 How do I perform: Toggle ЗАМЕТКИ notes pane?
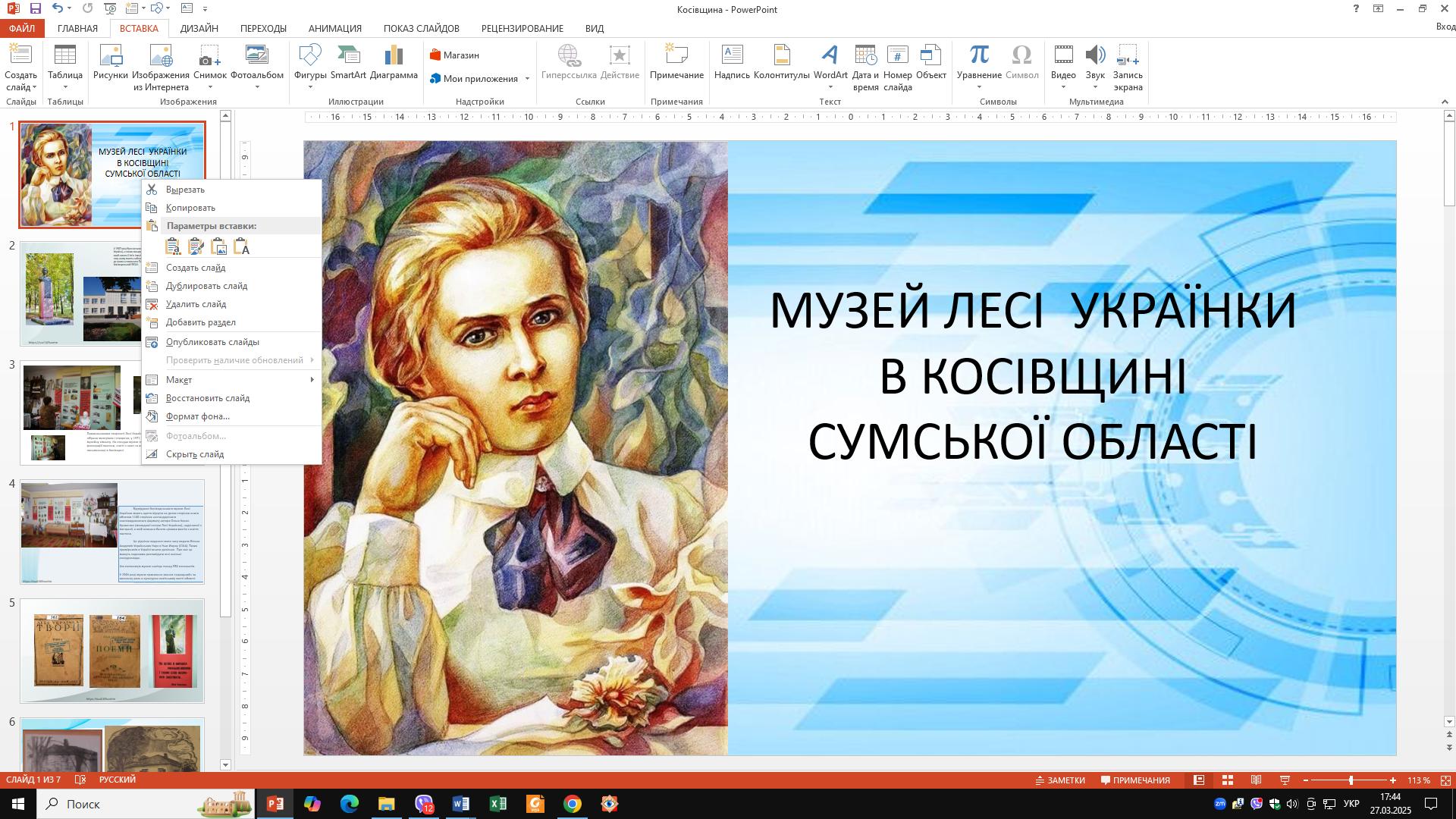pyautogui.click(x=1060, y=780)
